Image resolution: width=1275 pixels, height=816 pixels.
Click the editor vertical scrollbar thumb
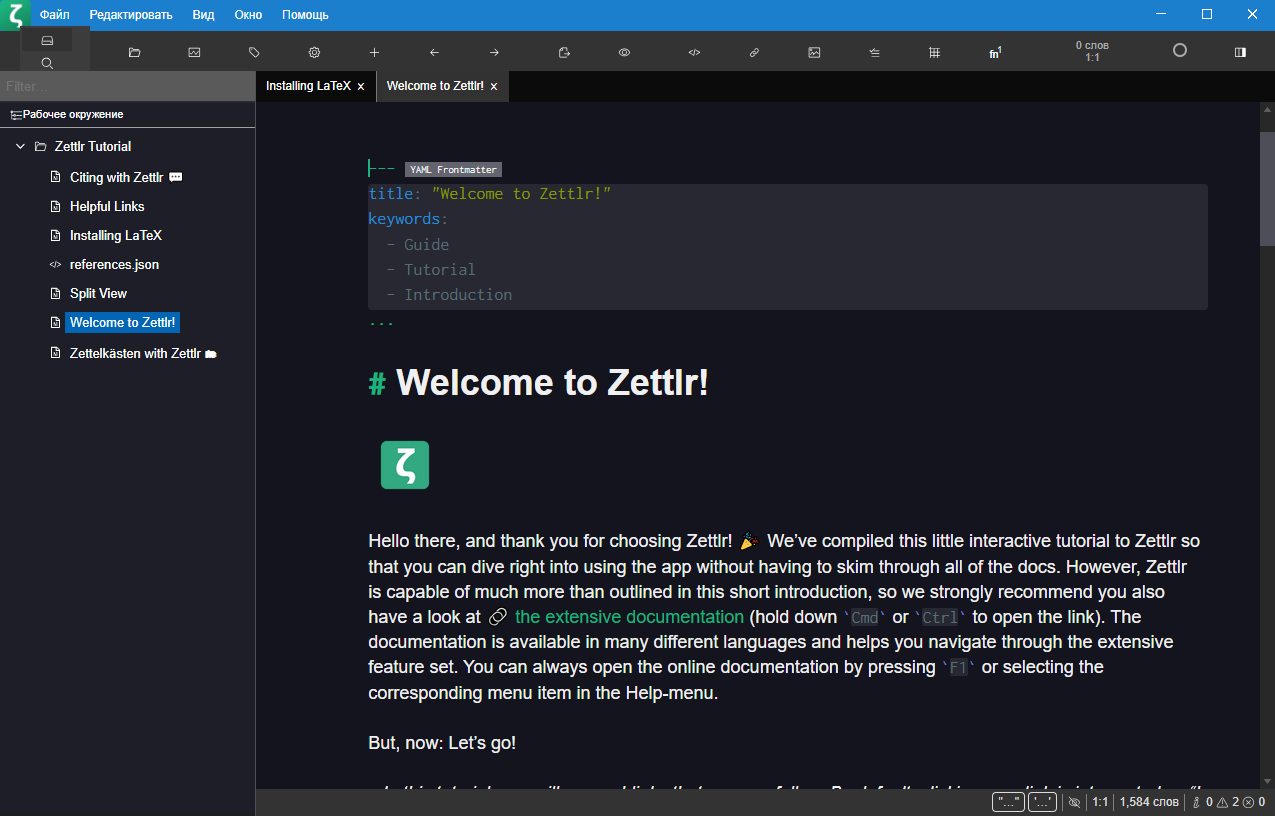(x=1267, y=188)
